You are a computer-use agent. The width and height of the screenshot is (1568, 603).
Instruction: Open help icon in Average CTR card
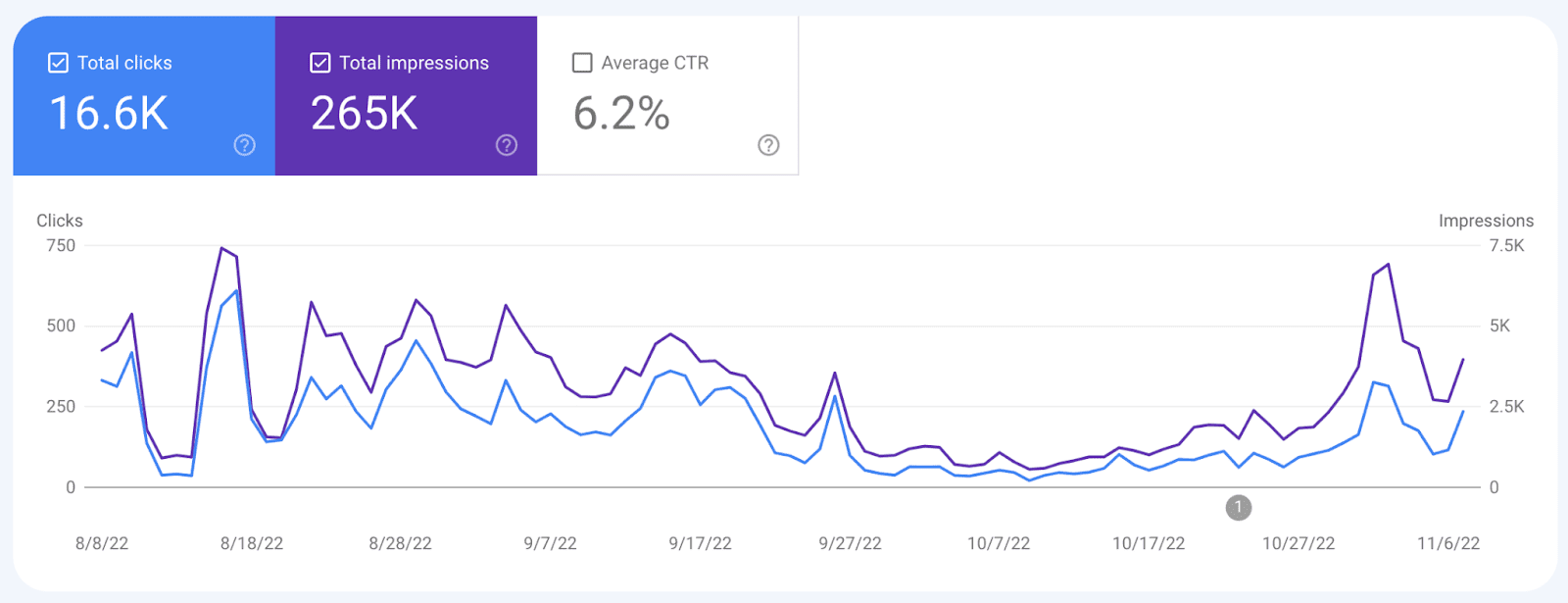[x=768, y=145]
